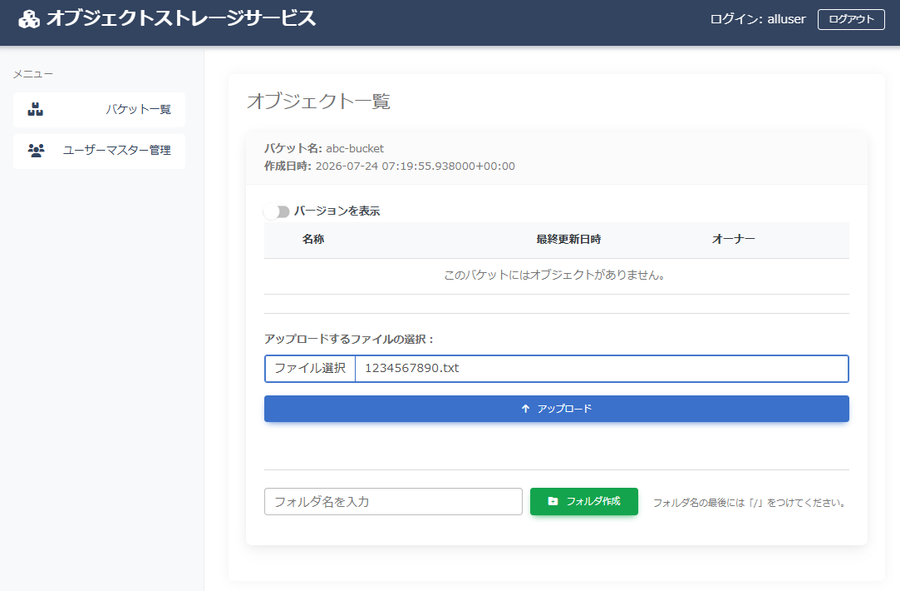This screenshot has width=900, height=591.
Task: Click the フォルダ作成 button
Action: 584,501
